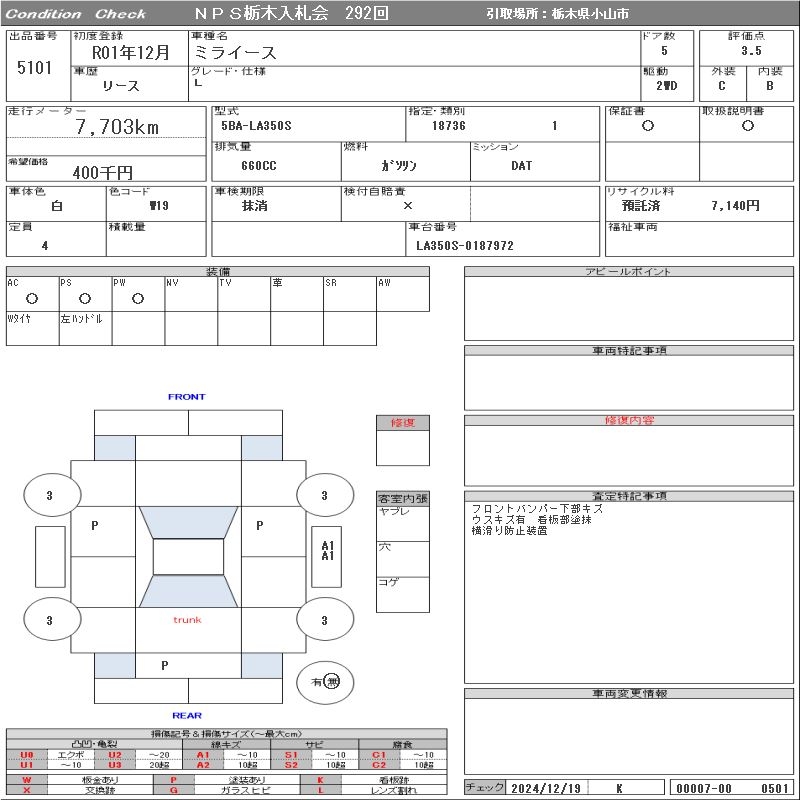Click the model code '5BA-LA350S'
This screenshot has width=800, height=800.
pos(256,126)
